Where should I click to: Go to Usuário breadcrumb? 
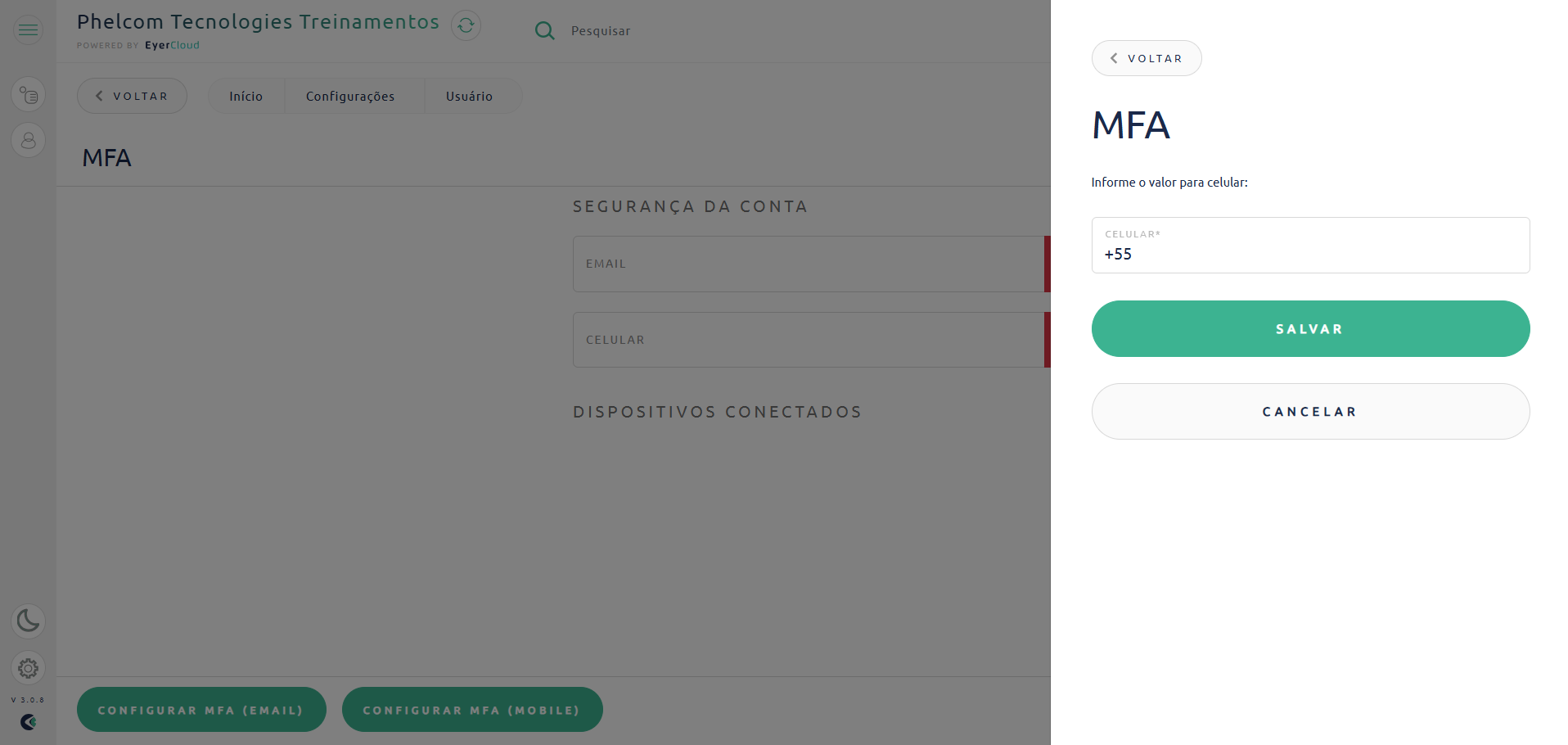(x=469, y=97)
